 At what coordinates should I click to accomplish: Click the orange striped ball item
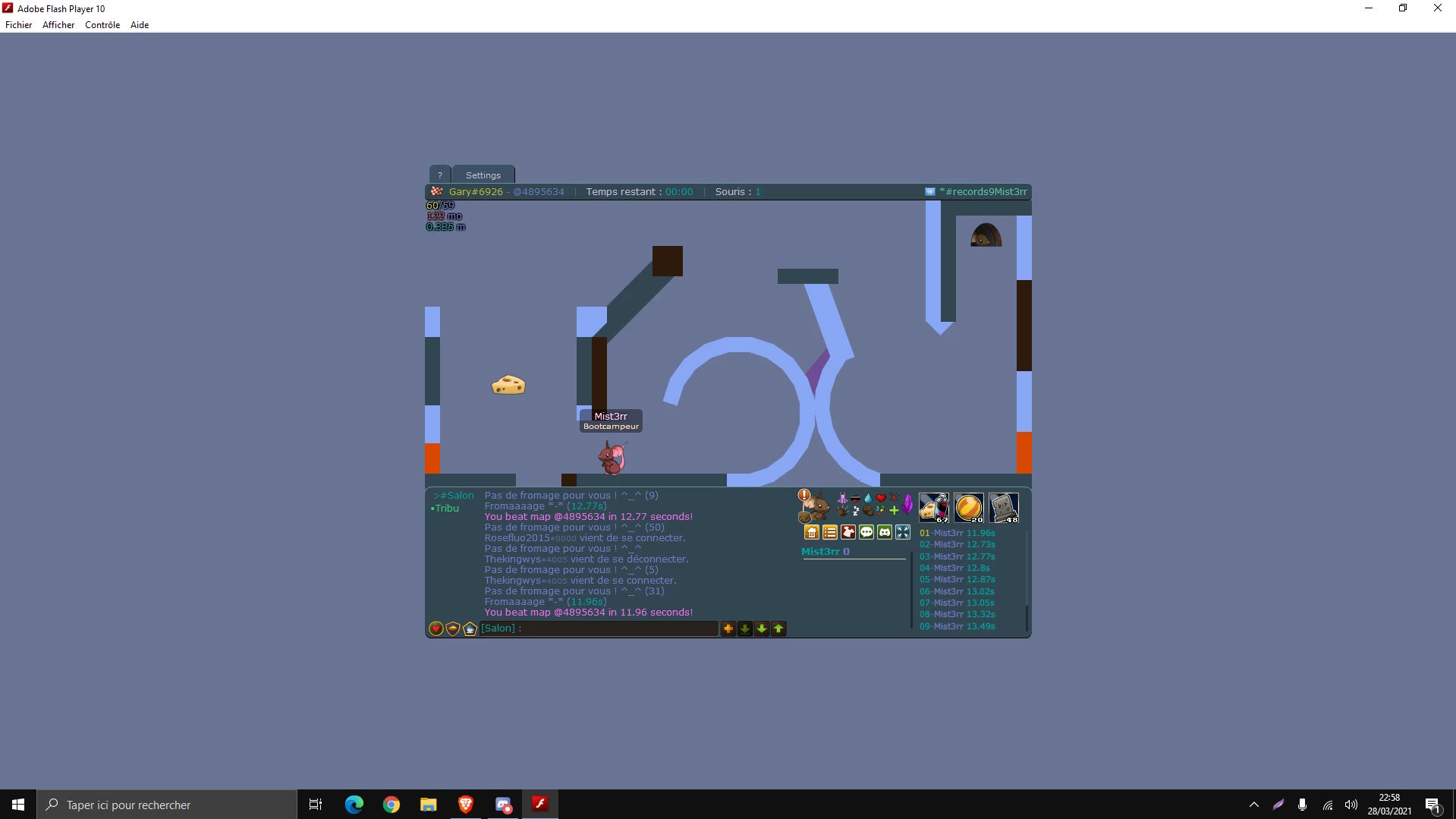(969, 508)
